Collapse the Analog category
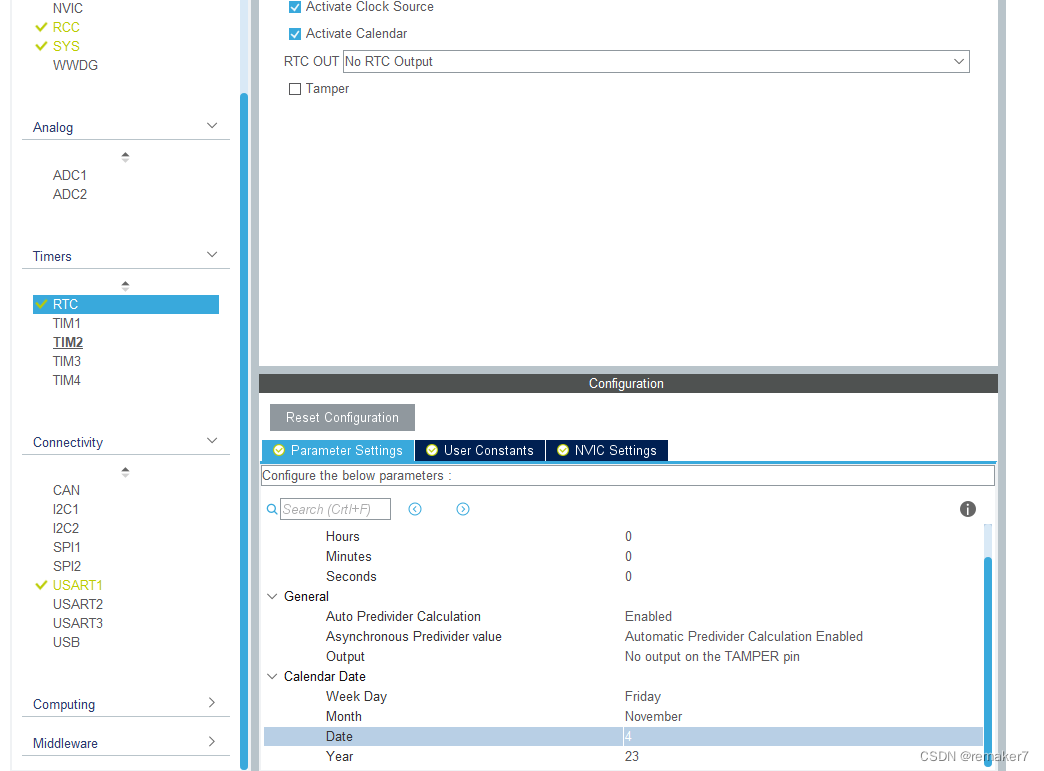1044x771 pixels. coord(212,126)
